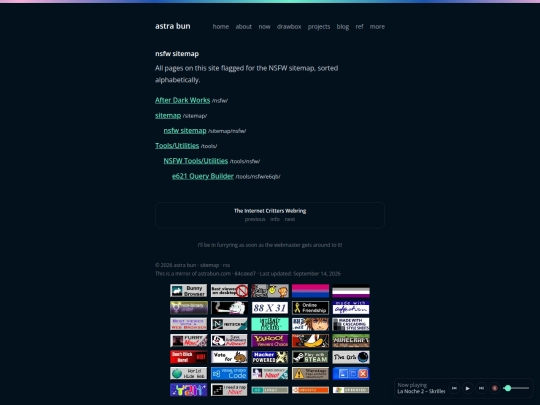Open the World Wide Web globe badge
The height and width of the screenshot is (405, 540).
[188, 373]
